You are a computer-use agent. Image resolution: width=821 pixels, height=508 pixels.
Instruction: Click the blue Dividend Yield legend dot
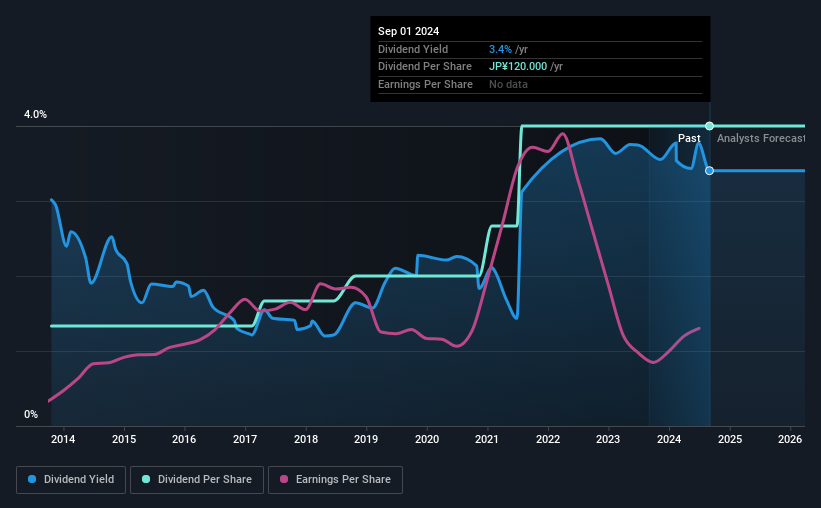click(32, 479)
